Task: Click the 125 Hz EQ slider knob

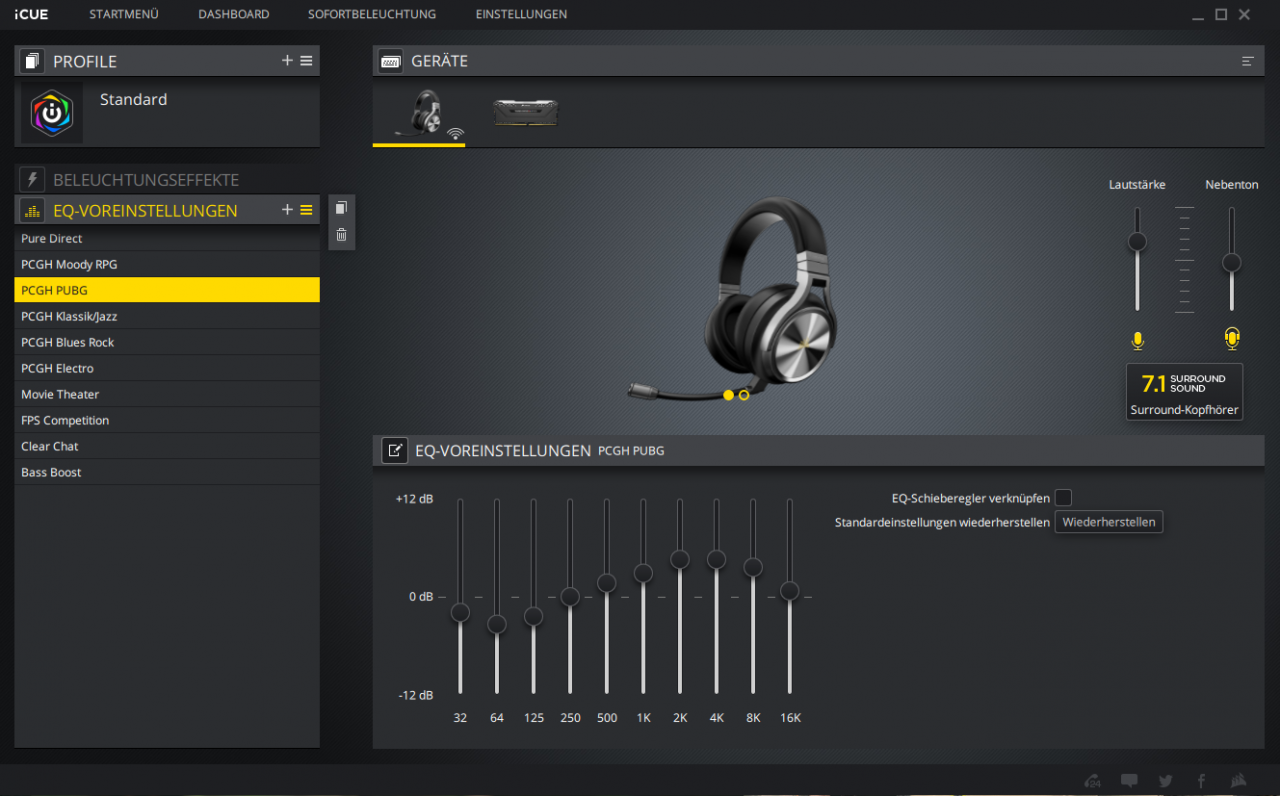Action: pos(533,616)
